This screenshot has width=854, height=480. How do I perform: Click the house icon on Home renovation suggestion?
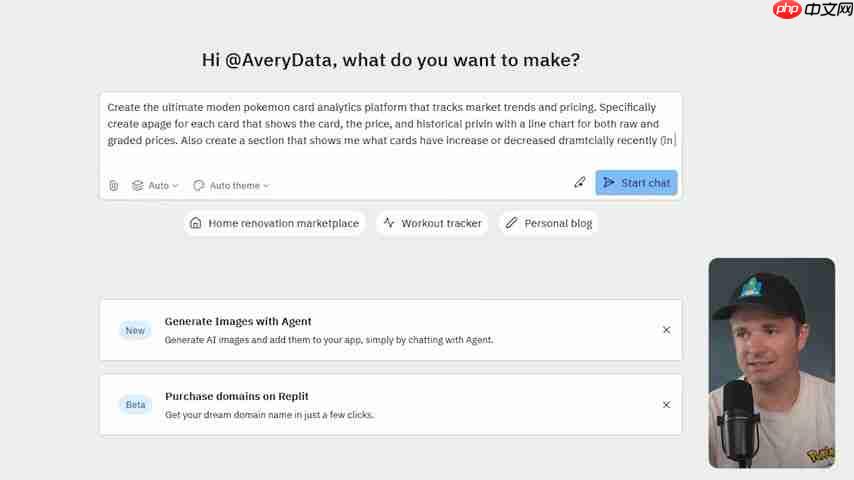(x=196, y=223)
